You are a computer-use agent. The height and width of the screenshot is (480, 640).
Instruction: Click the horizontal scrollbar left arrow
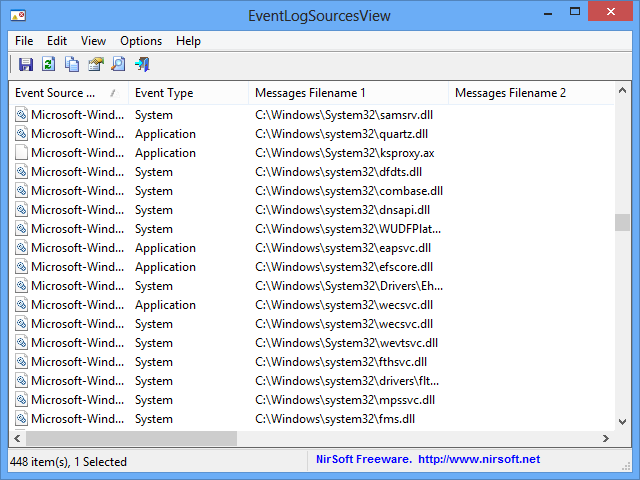tap(17, 438)
